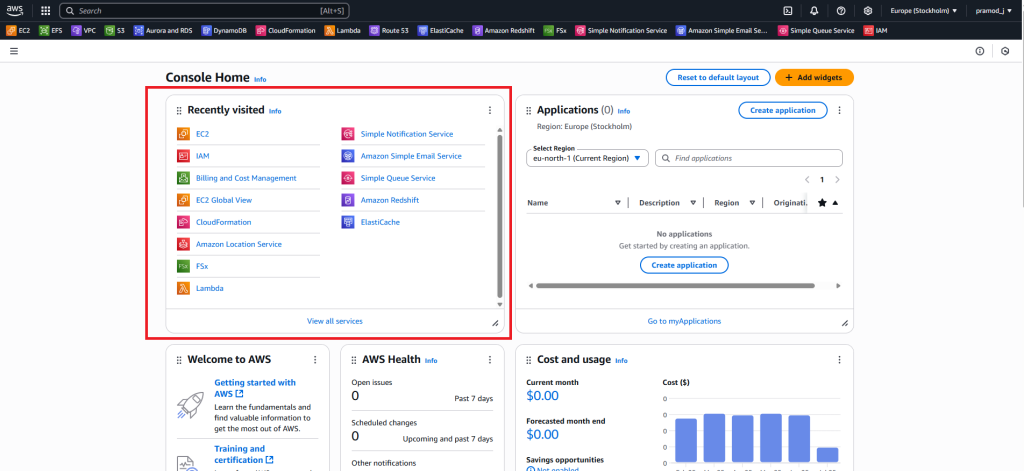1024x471 pixels.
Task: Open EC2 from the favorites bar
Action: pos(18,30)
